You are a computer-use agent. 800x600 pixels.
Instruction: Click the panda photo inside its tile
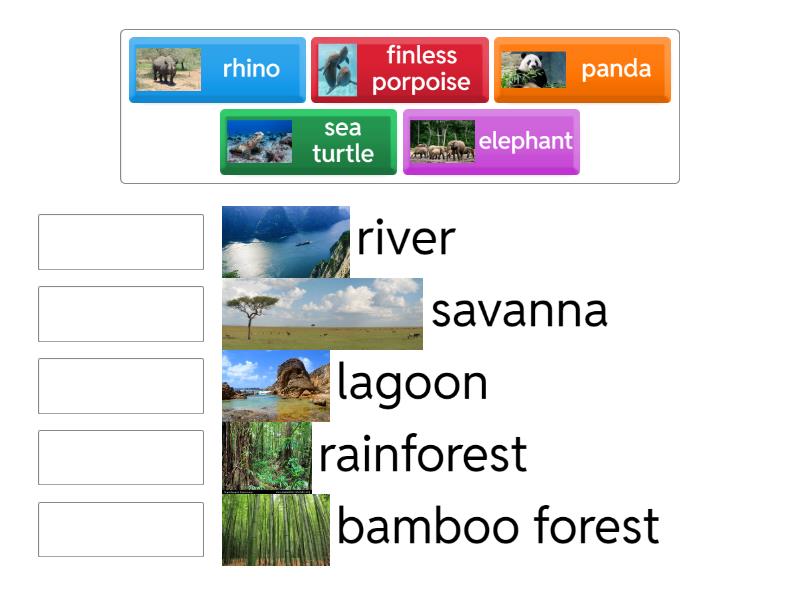click(x=531, y=69)
